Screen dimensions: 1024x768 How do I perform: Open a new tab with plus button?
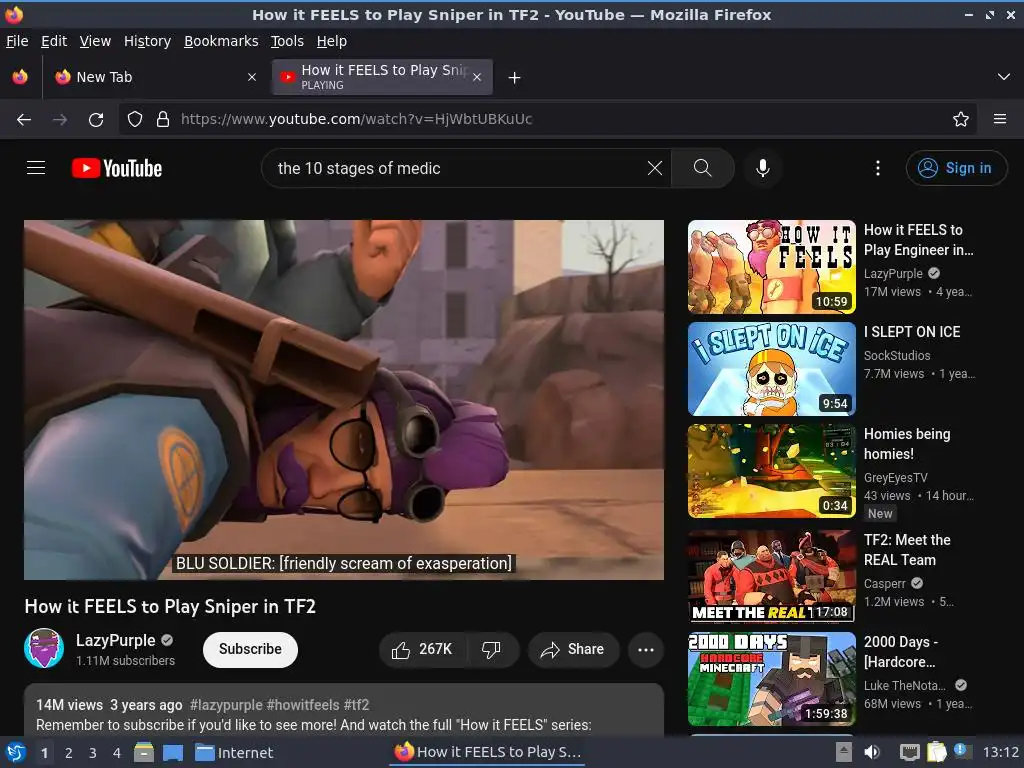[515, 78]
